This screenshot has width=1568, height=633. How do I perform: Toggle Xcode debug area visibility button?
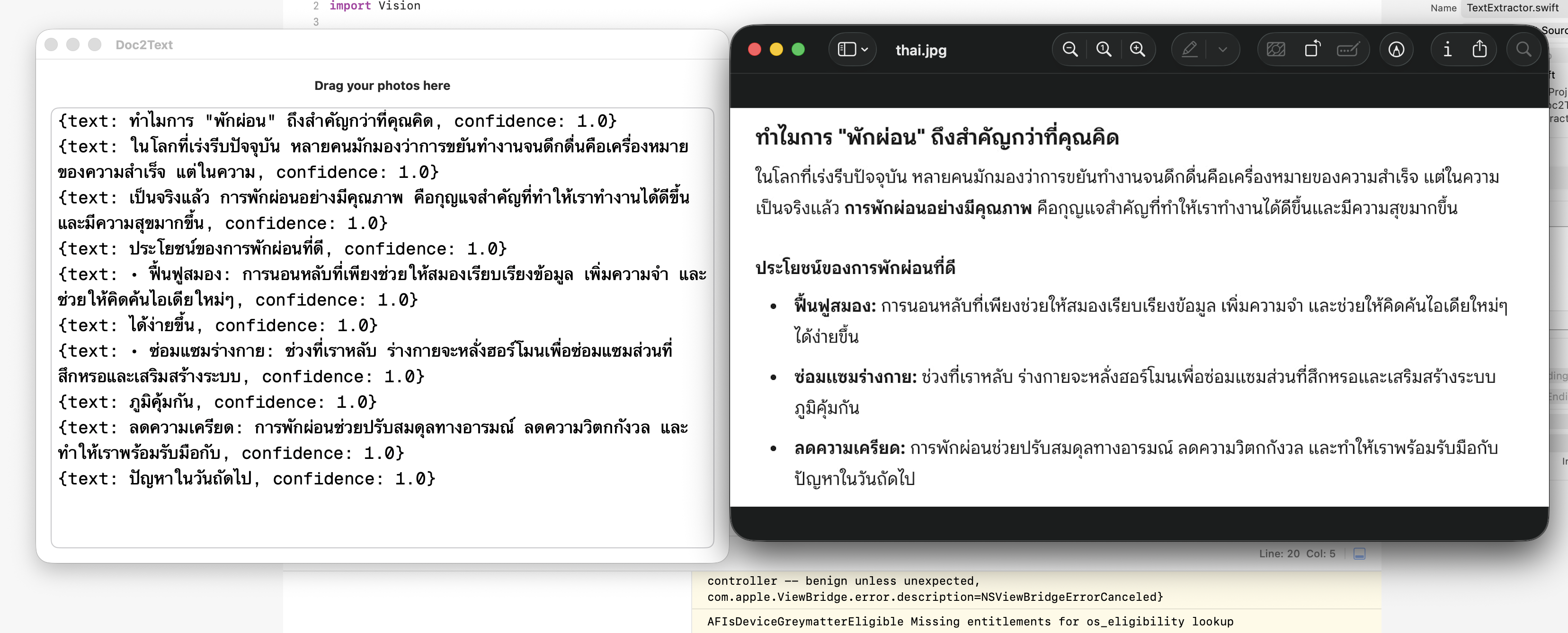click(x=1359, y=554)
